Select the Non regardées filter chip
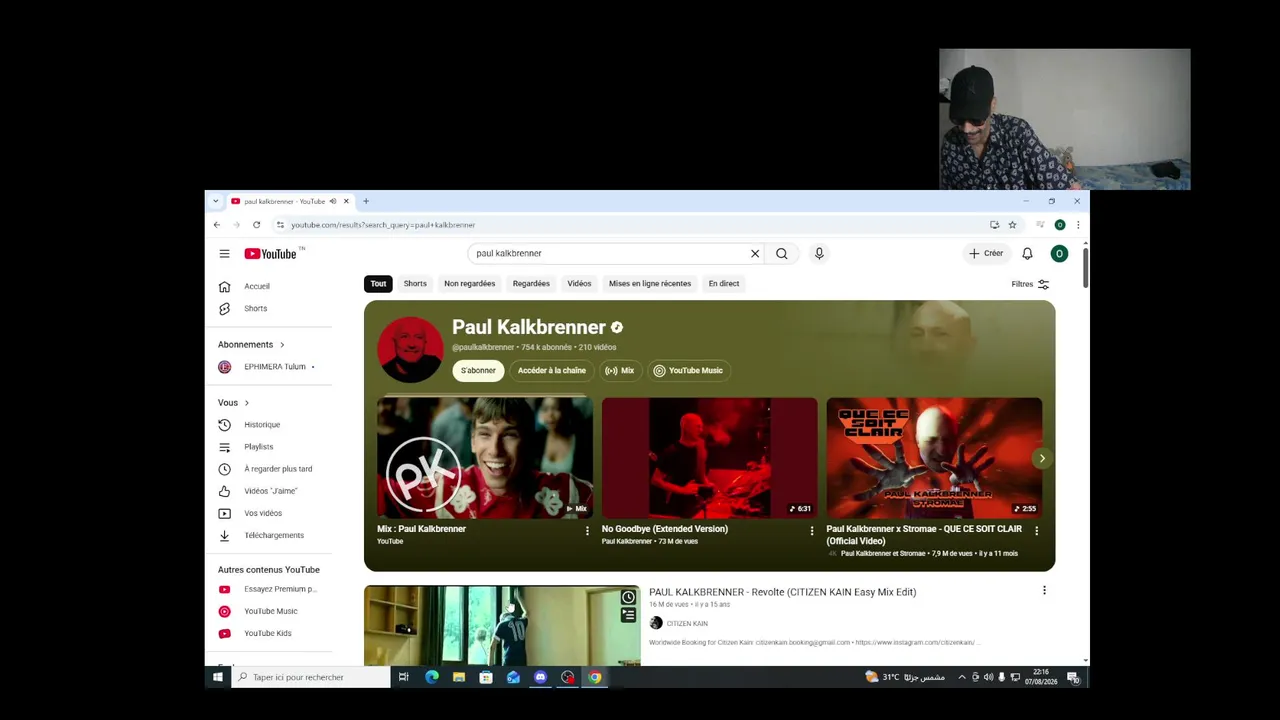This screenshot has height=720, width=1280. coord(470,284)
